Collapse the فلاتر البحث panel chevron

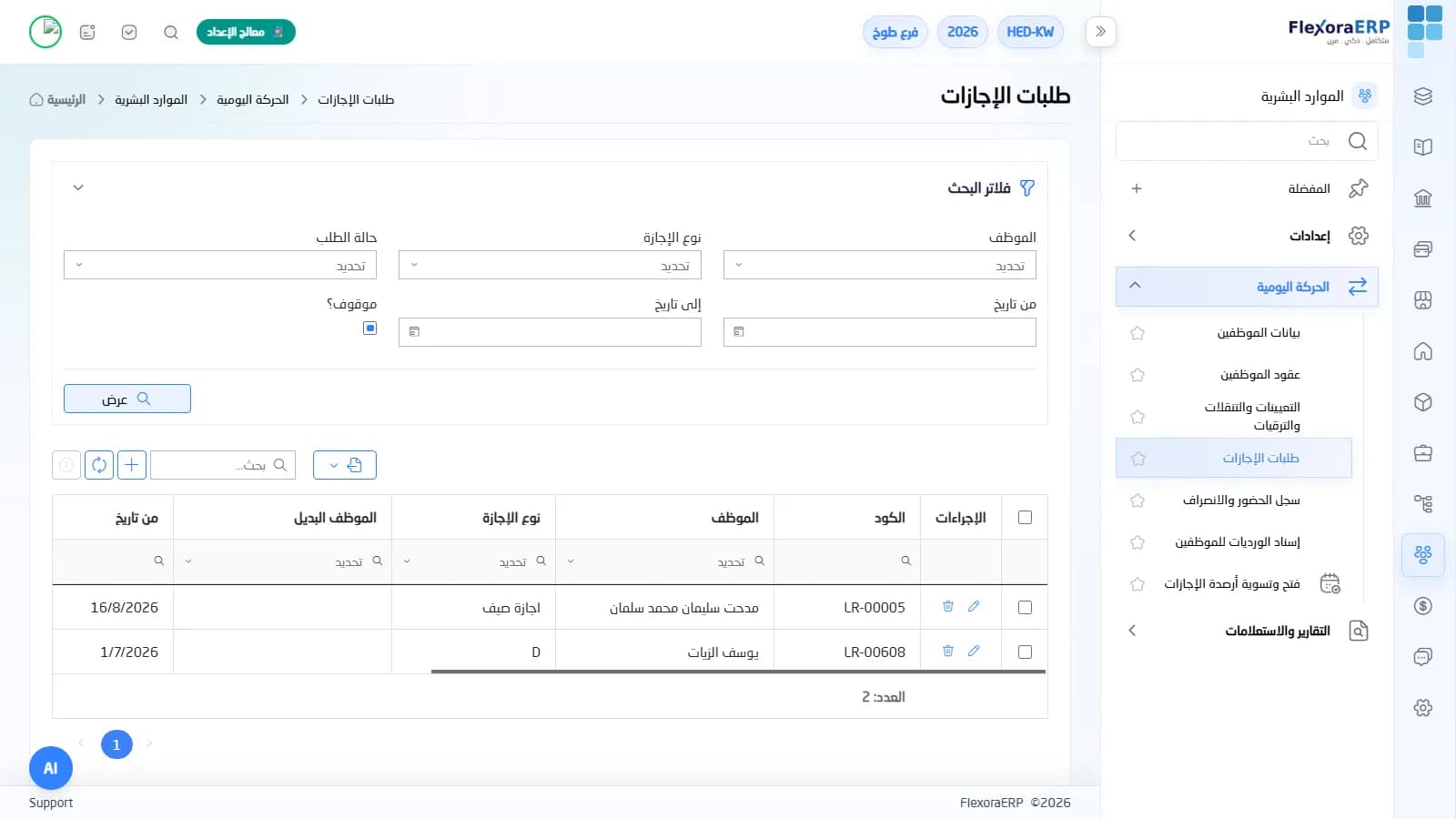point(78,187)
